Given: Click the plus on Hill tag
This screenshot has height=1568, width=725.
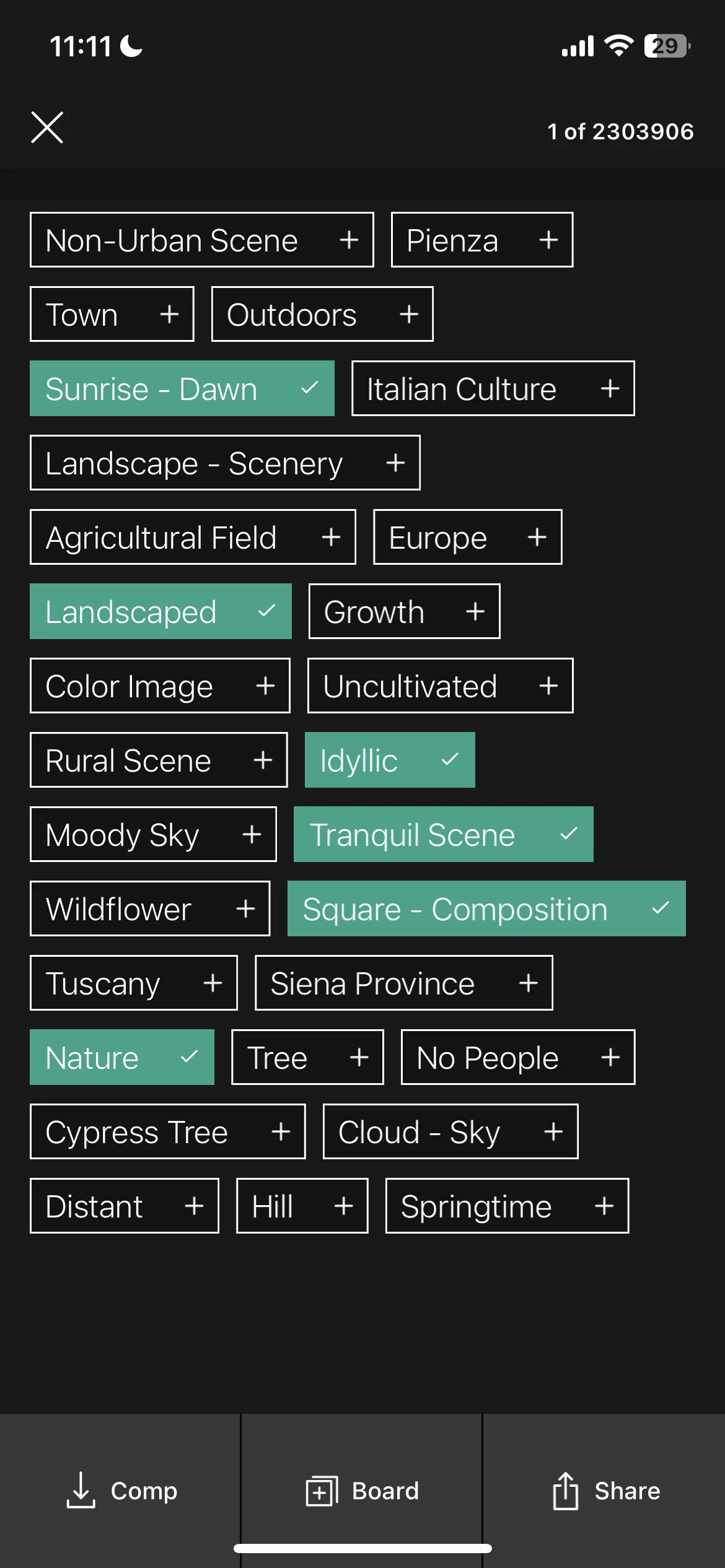Looking at the screenshot, I should [343, 1206].
